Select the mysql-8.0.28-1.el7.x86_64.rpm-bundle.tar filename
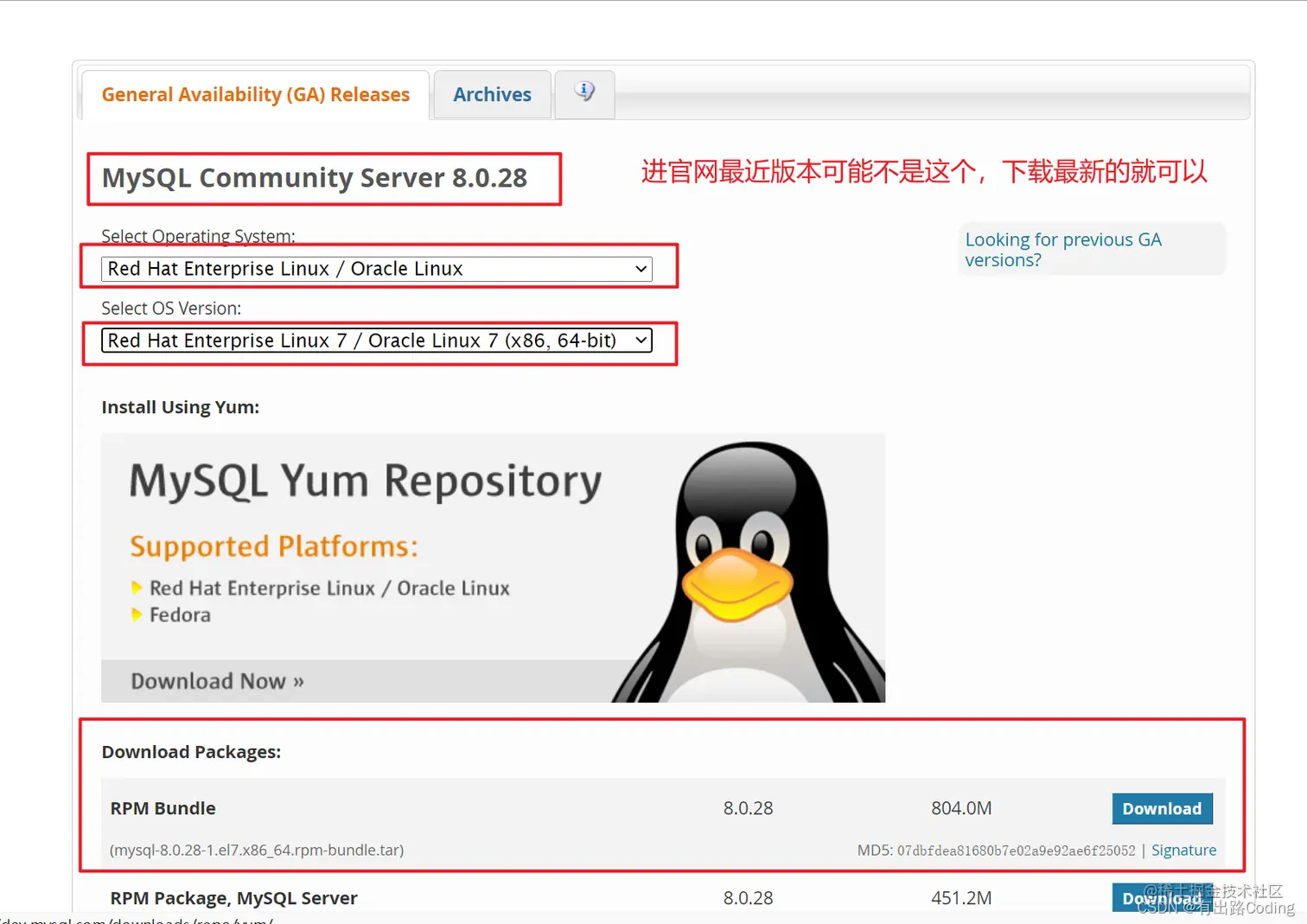The image size is (1307, 924). [x=257, y=851]
